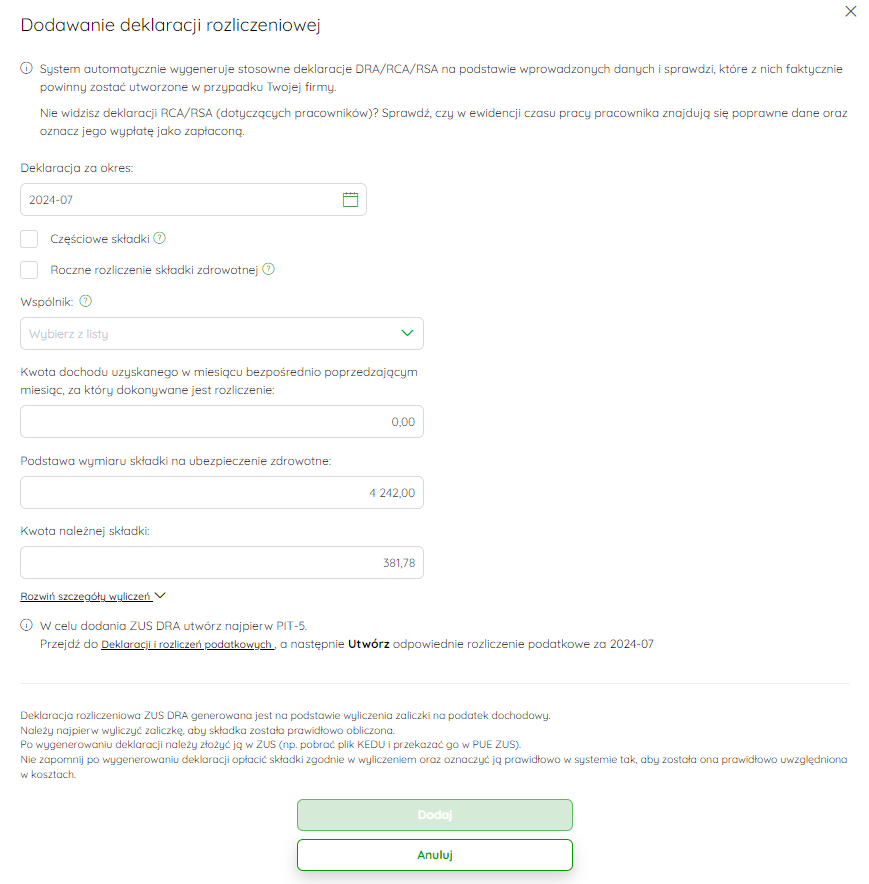Click the arrow on the Wybierz z listy combo box
Viewport: 869px width, 884px height.
[407, 333]
